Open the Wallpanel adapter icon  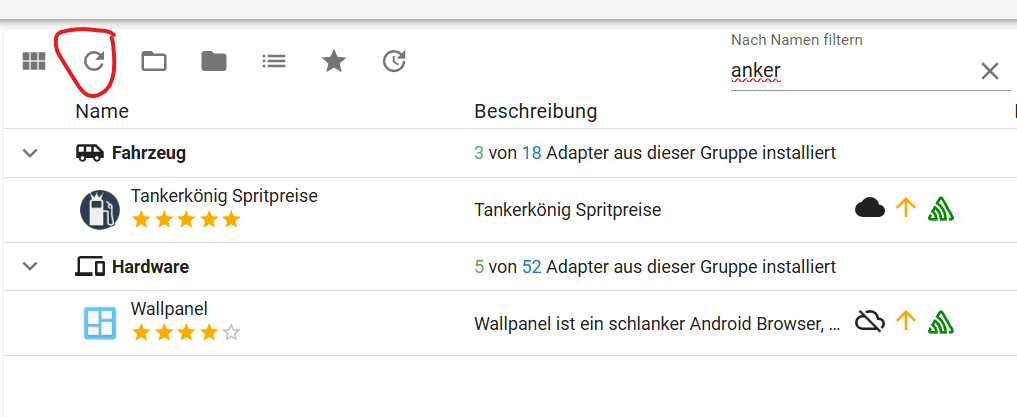[99, 323]
